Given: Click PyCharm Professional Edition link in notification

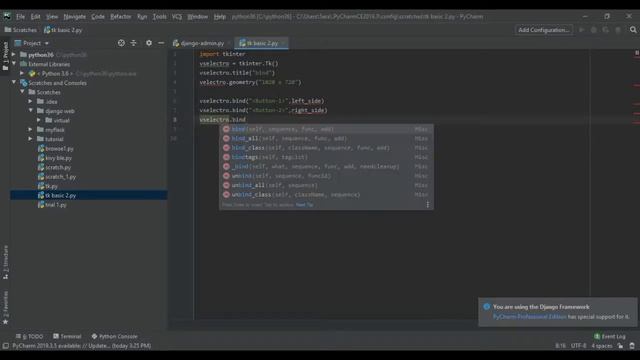Looking at the screenshot, I should [529, 316].
